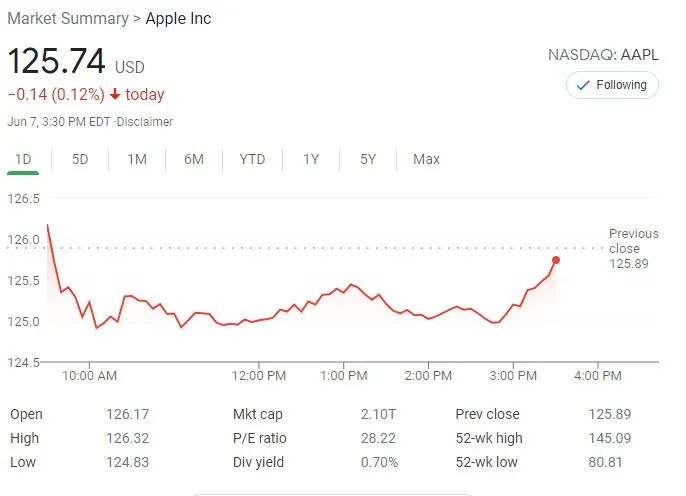
Task: Open the 1Y chart range
Action: coord(311,159)
